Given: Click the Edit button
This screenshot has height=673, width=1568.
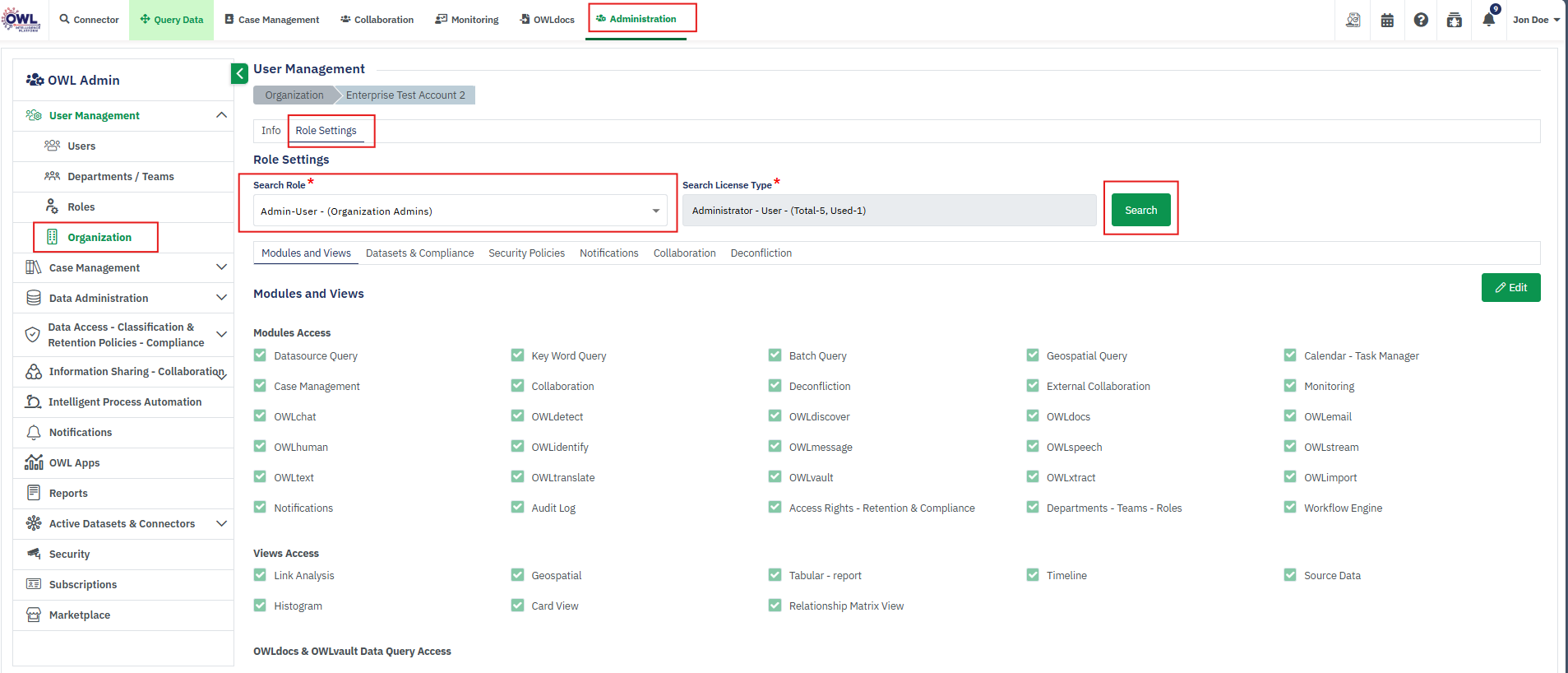Looking at the screenshot, I should (x=1510, y=287).
